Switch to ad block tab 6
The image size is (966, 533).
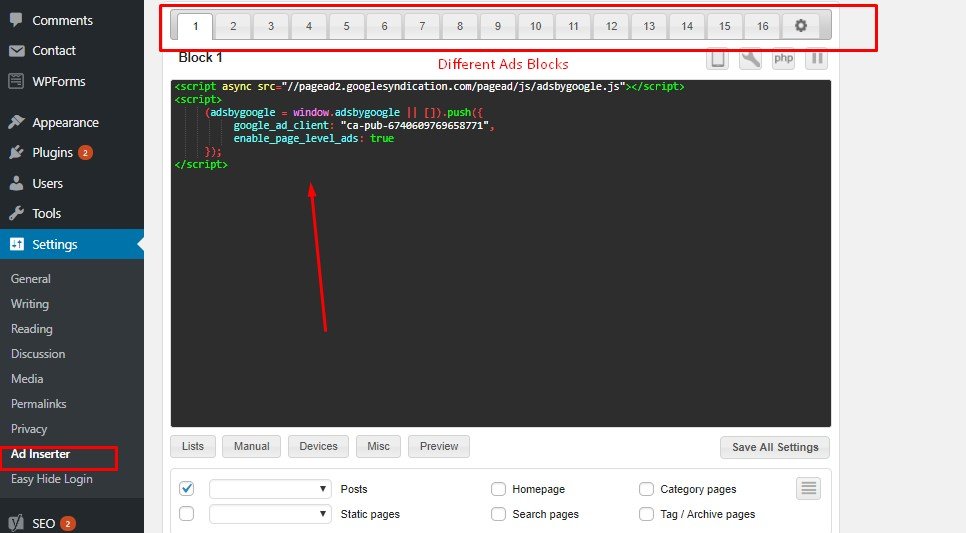(x=384, y=26)
